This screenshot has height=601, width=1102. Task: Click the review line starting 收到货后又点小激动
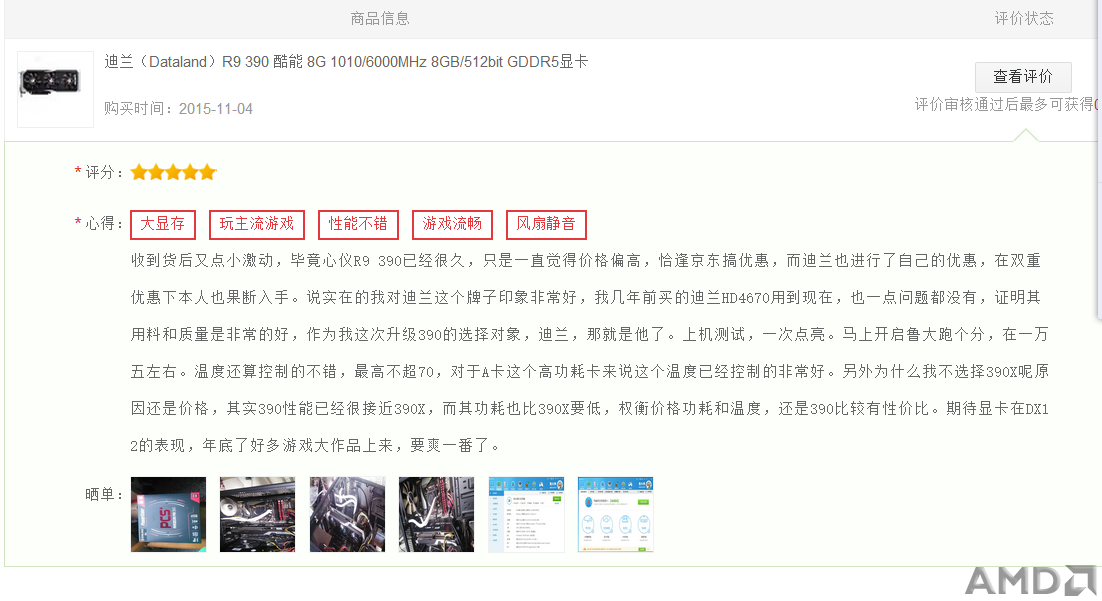coord(585,261)
